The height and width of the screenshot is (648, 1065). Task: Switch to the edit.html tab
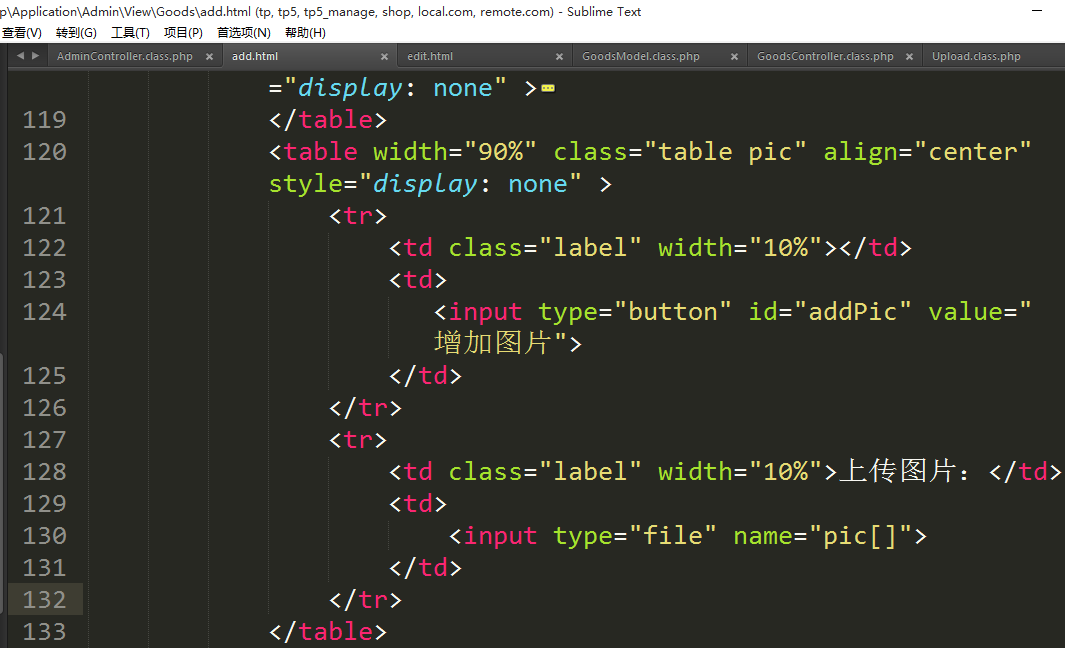pyautogui.click(x=430, y=57)
